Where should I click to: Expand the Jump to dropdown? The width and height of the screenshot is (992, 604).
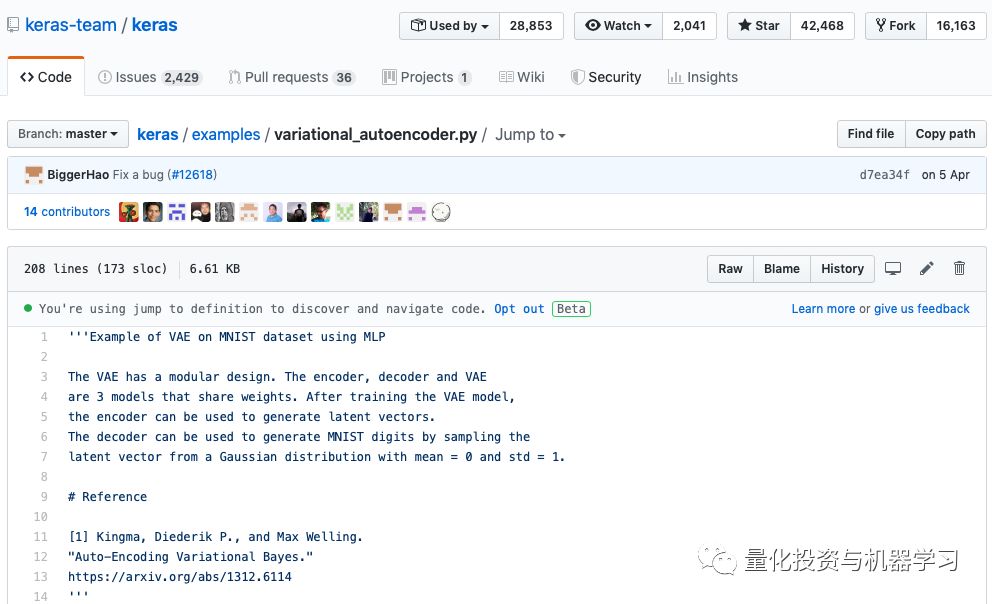[x=530, y=135]
